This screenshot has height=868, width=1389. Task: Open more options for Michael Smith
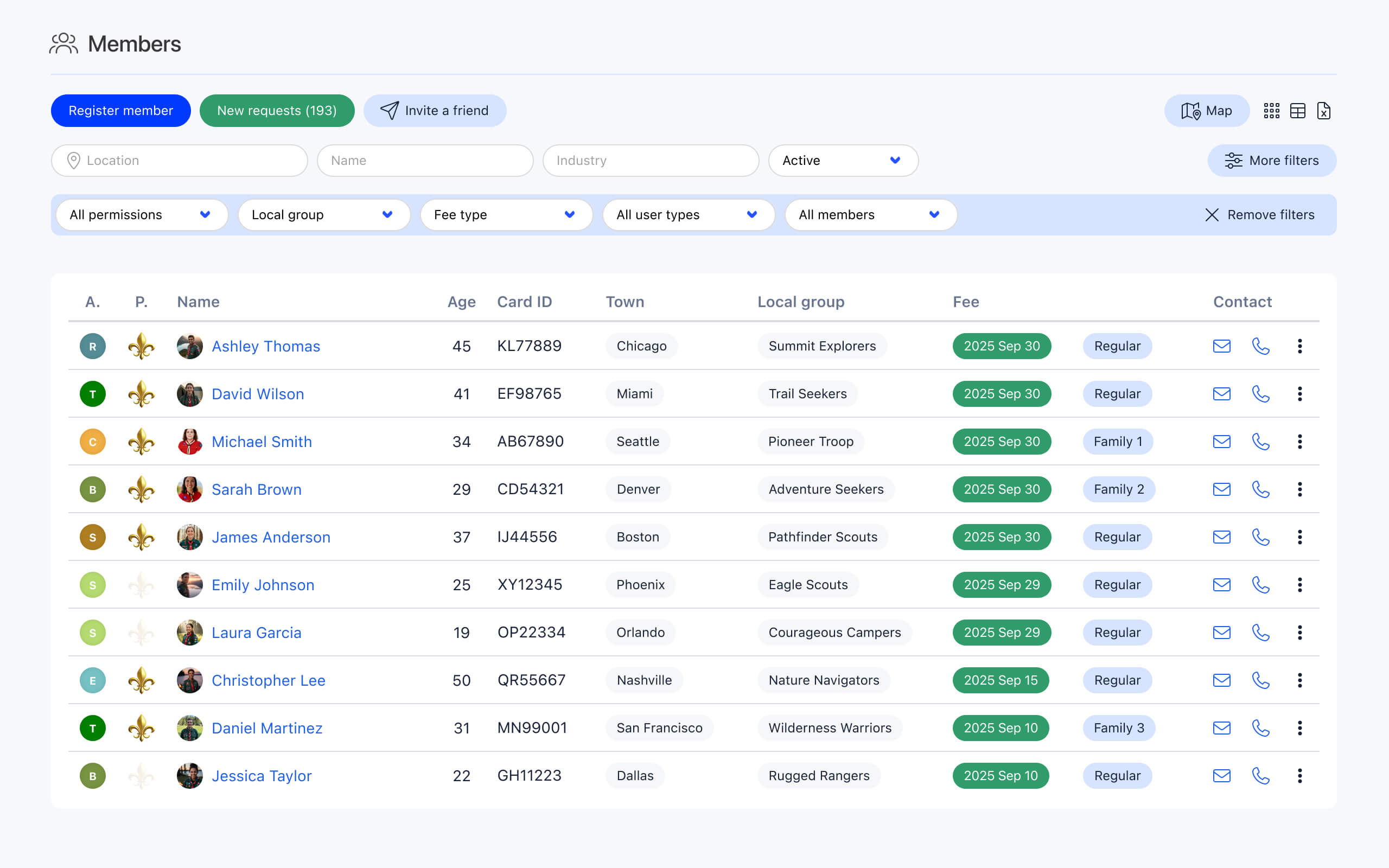point(1299,442)
